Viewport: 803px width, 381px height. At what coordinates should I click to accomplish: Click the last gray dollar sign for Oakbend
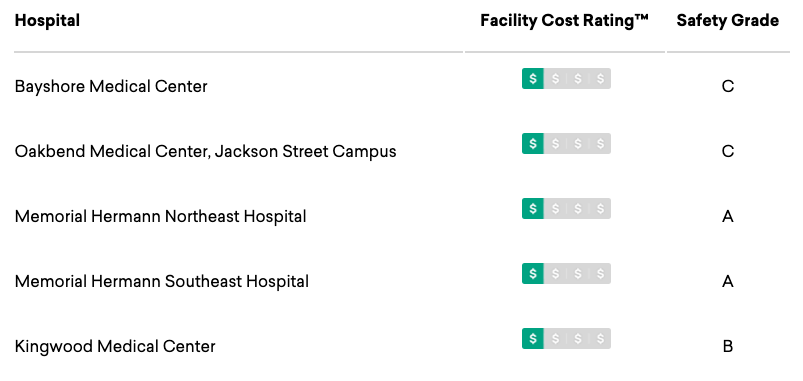[x=600, y=143]
